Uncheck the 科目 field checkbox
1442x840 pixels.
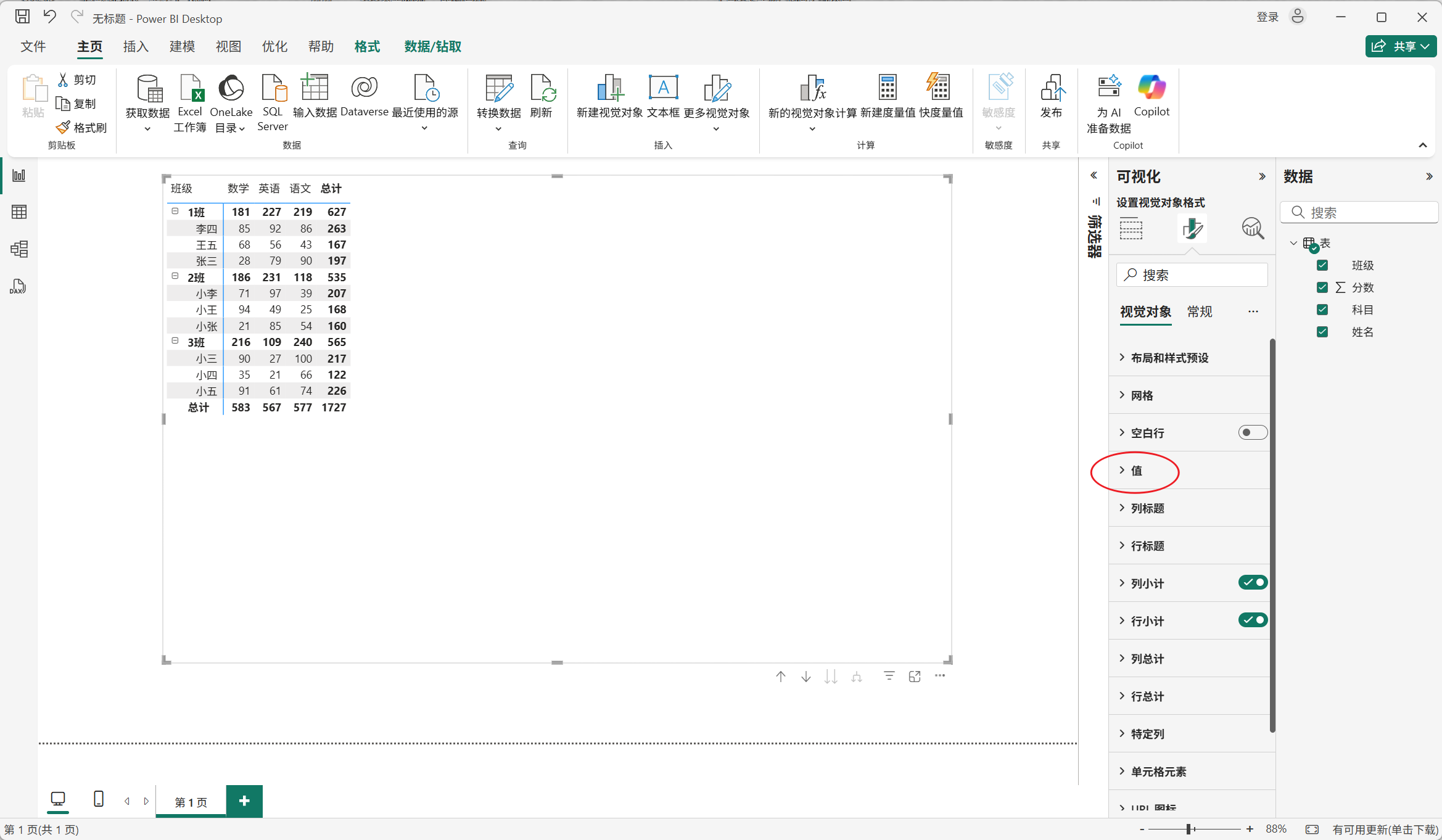pos(1322,310)
